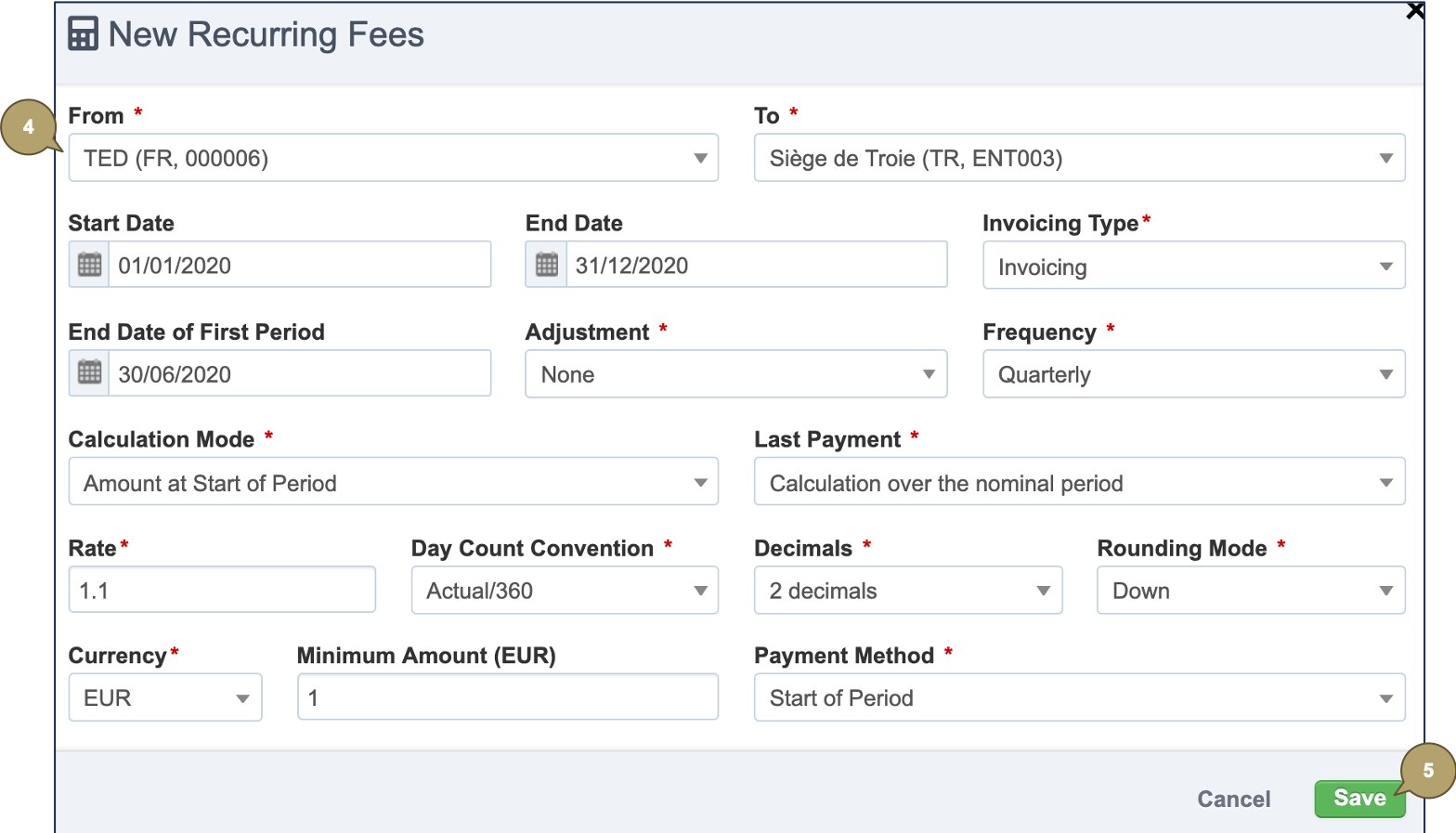
Task: Expand the From entity dropdown
Action: point(701,157)
